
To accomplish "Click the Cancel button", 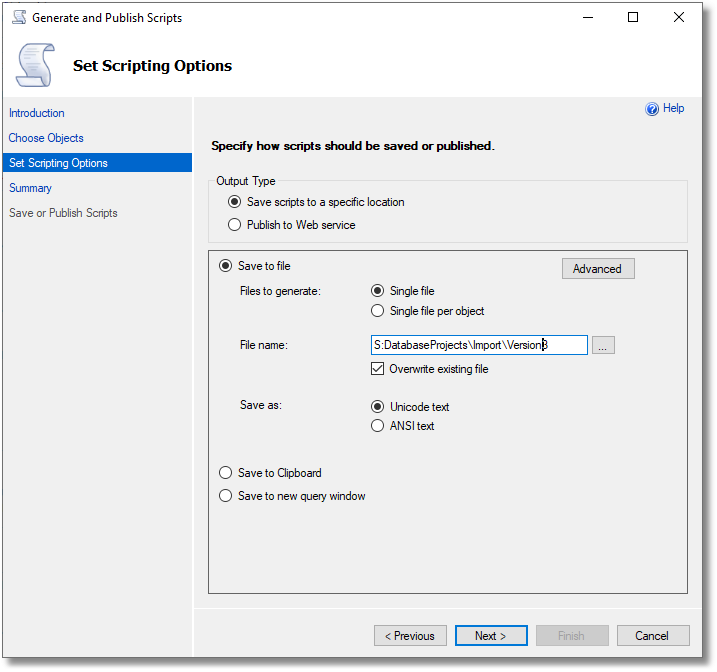I will (x=653, y=636).
